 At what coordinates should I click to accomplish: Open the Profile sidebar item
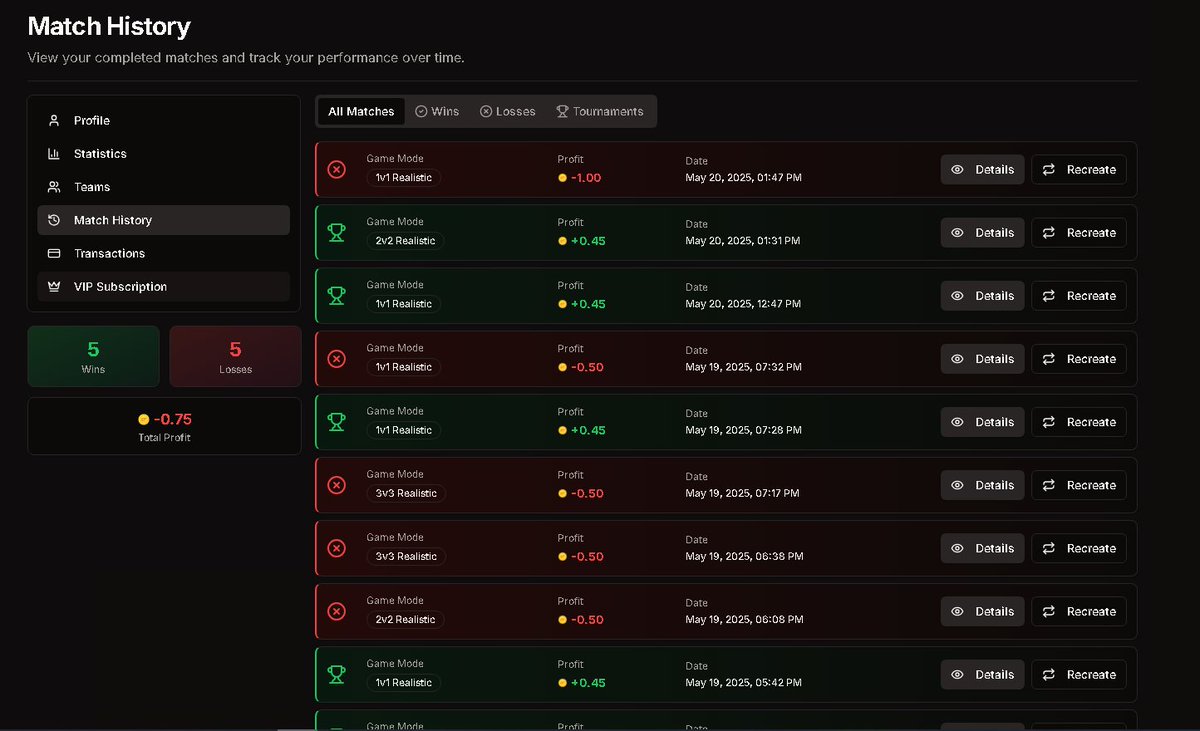[x=163, y=121]
